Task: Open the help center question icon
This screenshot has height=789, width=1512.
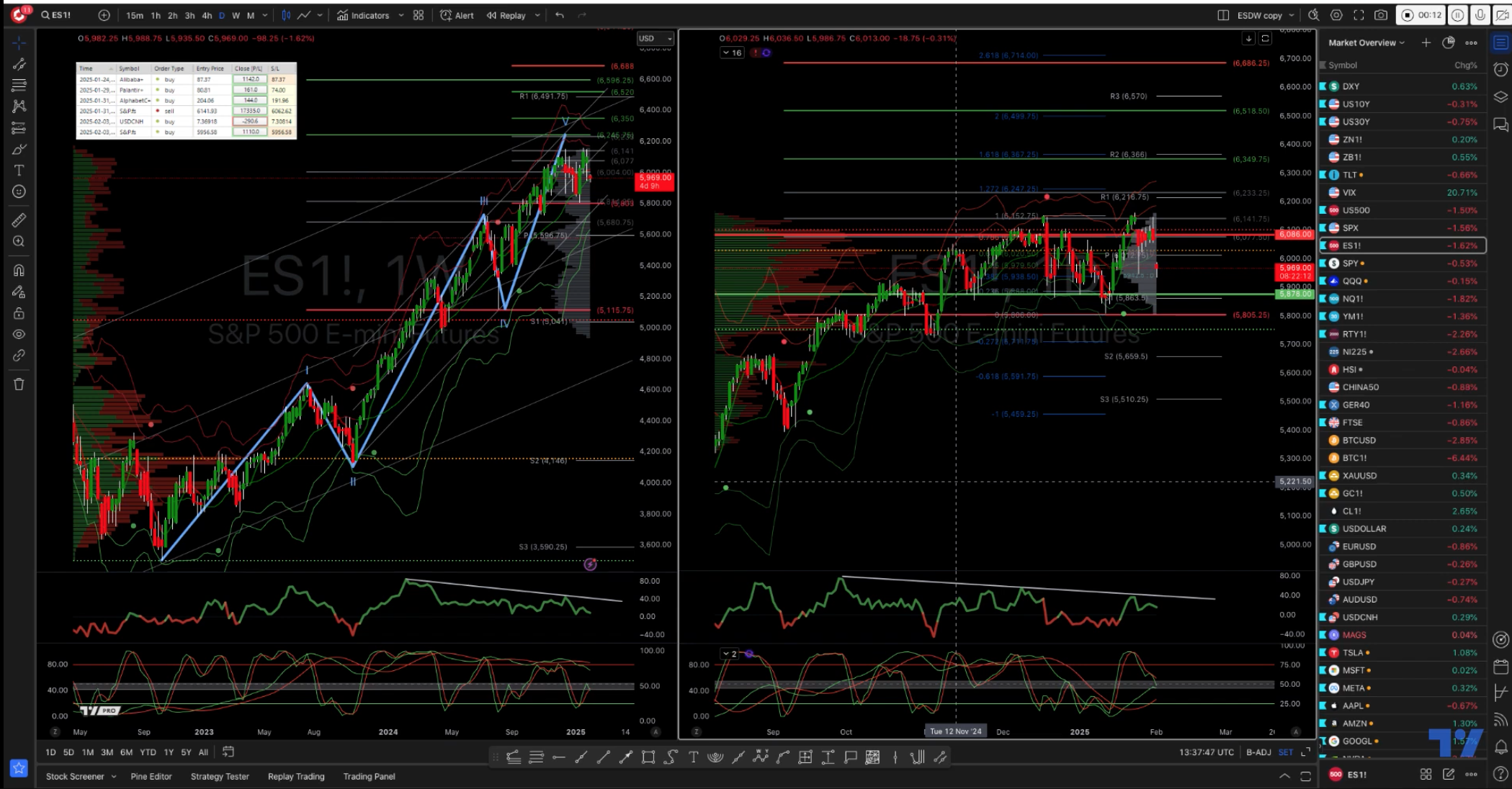Action: click(1501, 774)
